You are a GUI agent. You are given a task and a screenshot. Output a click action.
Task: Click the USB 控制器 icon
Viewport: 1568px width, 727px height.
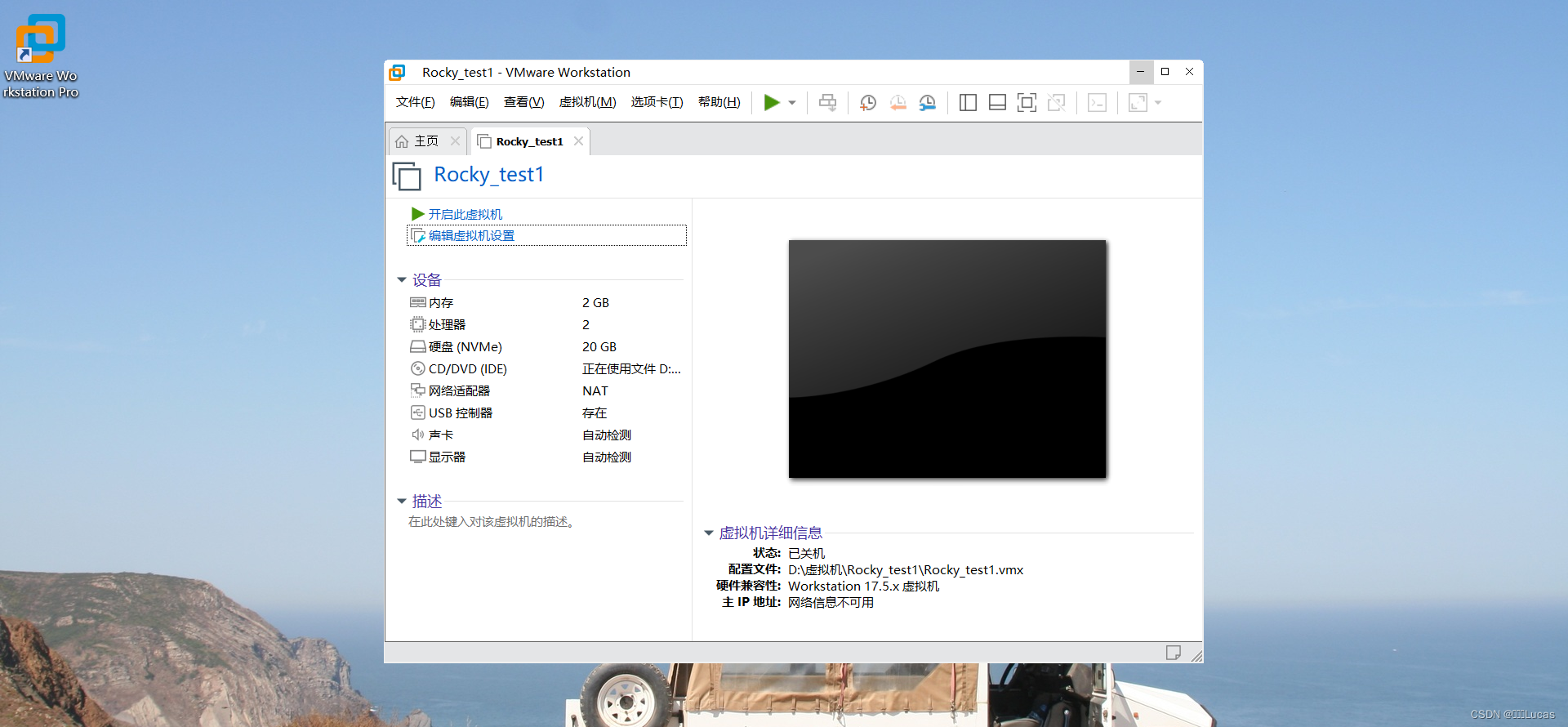pos(418,413)
